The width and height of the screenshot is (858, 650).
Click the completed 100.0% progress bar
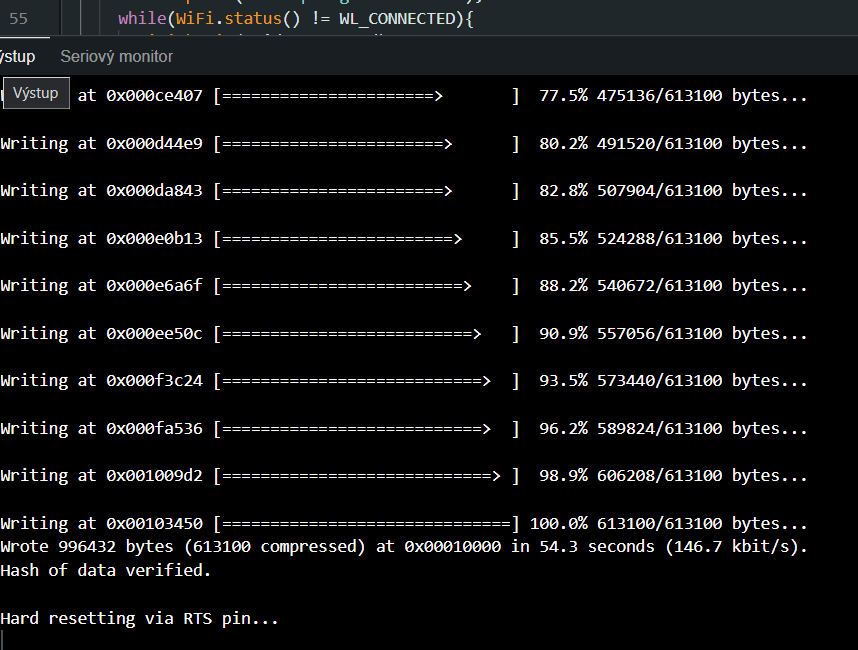tap(366, 523)
